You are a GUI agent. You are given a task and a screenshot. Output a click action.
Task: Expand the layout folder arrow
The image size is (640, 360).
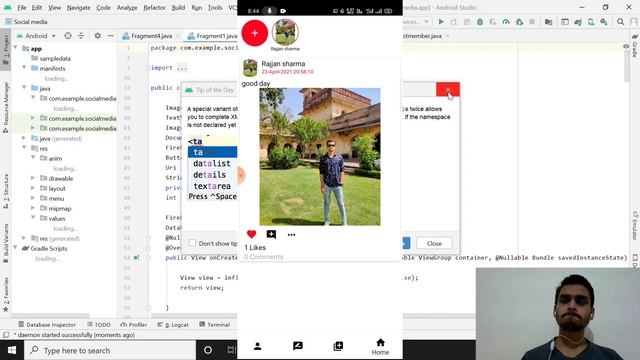(33, 188)
